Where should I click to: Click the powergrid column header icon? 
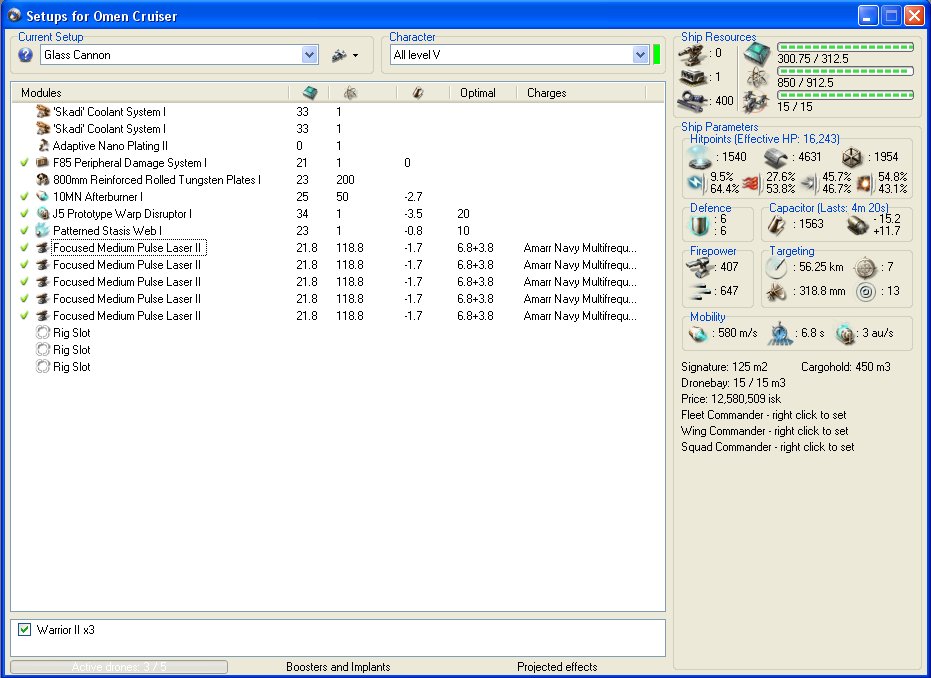pos(349,93)
